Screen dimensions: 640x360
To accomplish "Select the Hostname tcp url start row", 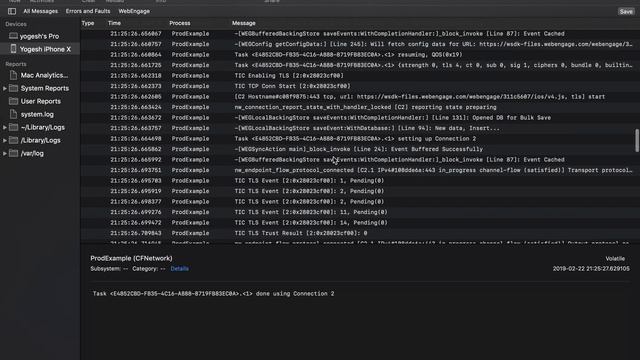I will click(357, 97).
